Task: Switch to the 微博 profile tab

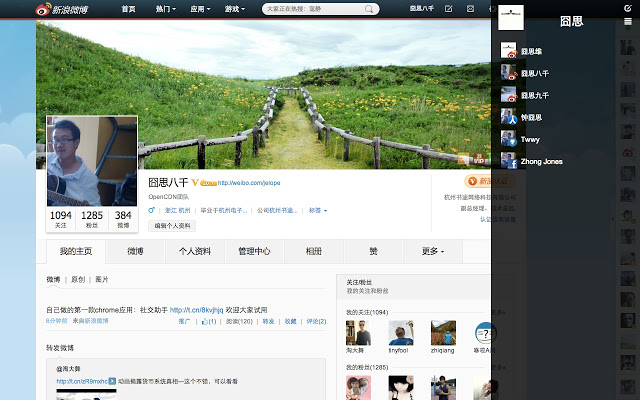Action: [135, 251]
